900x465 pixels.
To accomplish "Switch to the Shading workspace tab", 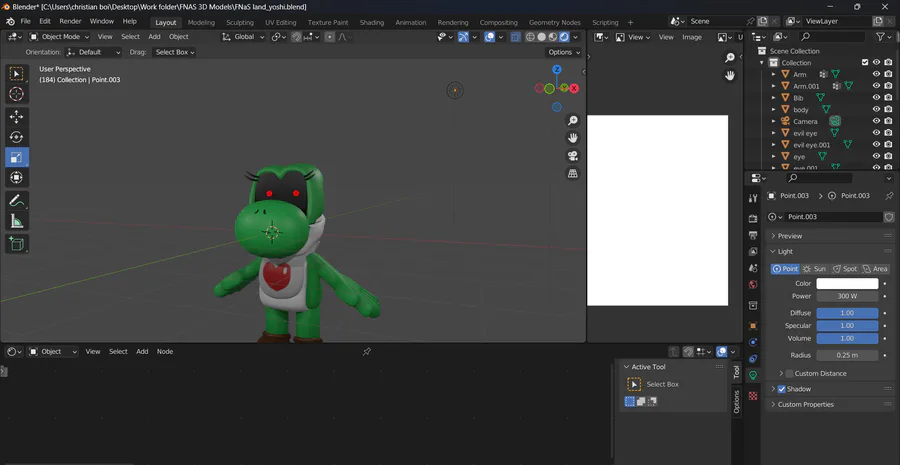I will point(371,22).
